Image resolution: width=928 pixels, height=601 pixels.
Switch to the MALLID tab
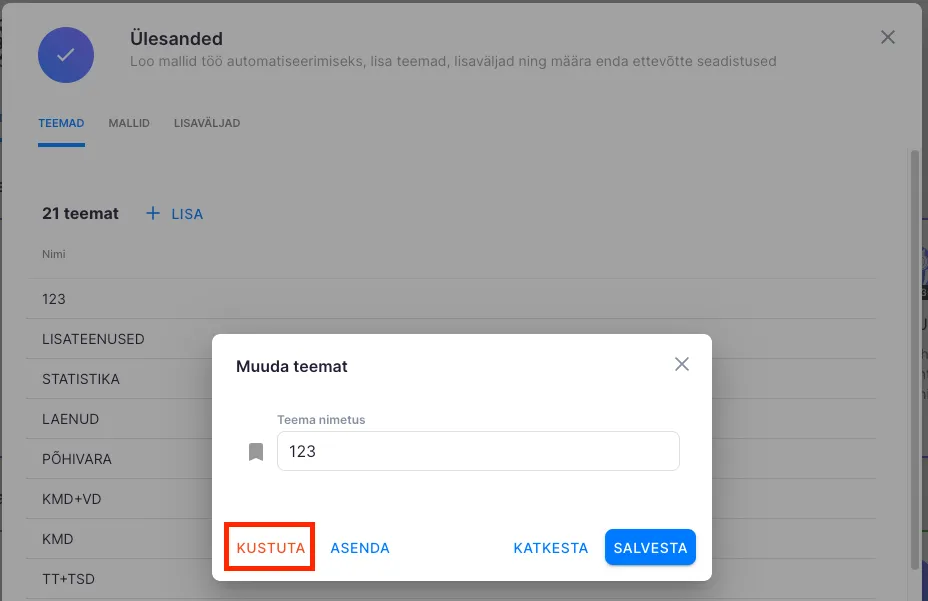[x=129, y=123]
